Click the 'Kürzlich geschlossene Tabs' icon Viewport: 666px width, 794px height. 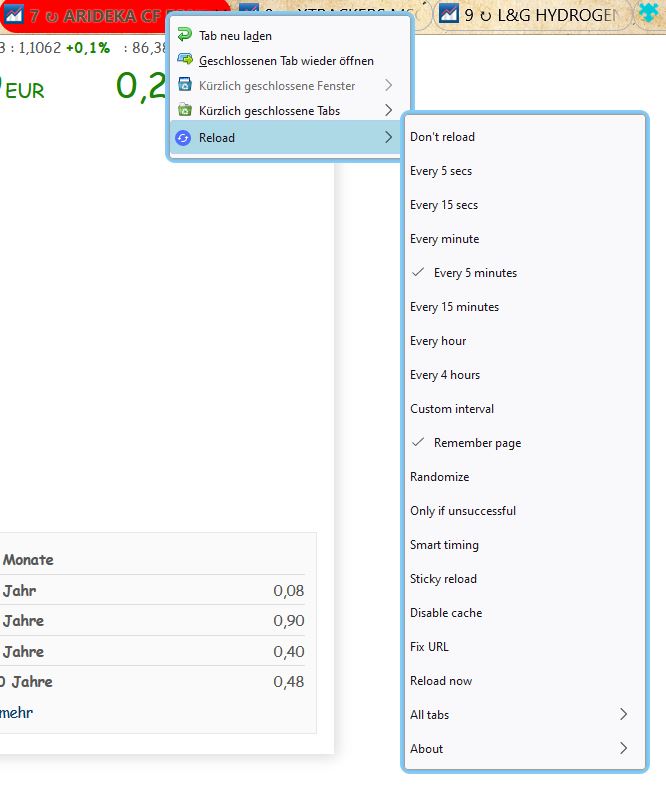(x=184, y=111)
